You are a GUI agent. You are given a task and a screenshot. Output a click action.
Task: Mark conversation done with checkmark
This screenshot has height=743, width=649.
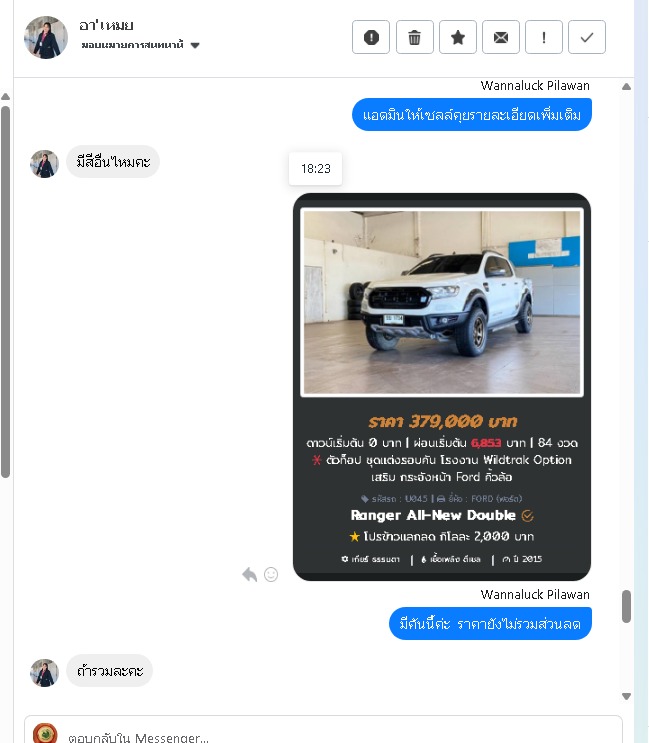coord(587,37)
